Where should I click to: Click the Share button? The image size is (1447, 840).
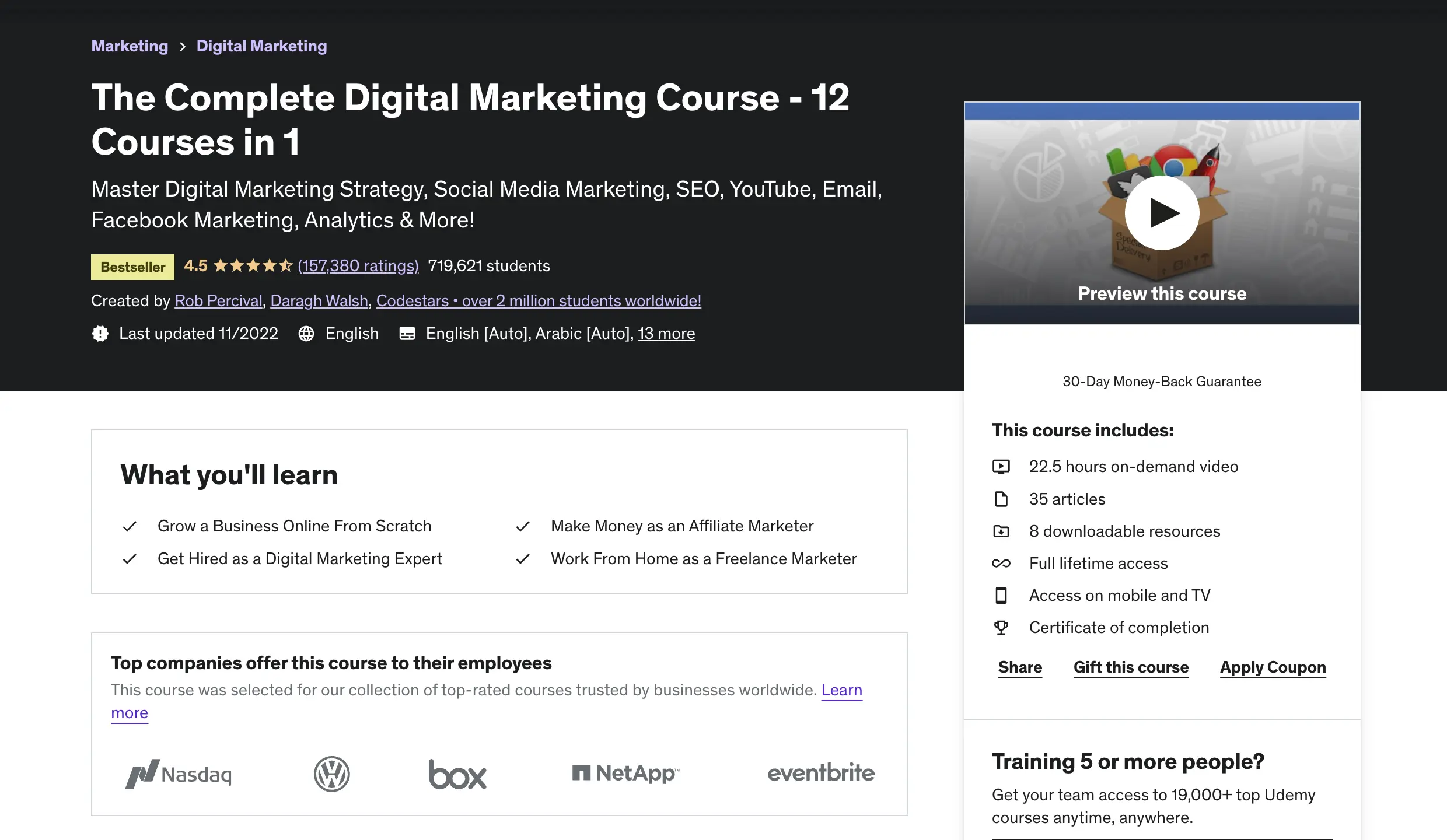1020,667
